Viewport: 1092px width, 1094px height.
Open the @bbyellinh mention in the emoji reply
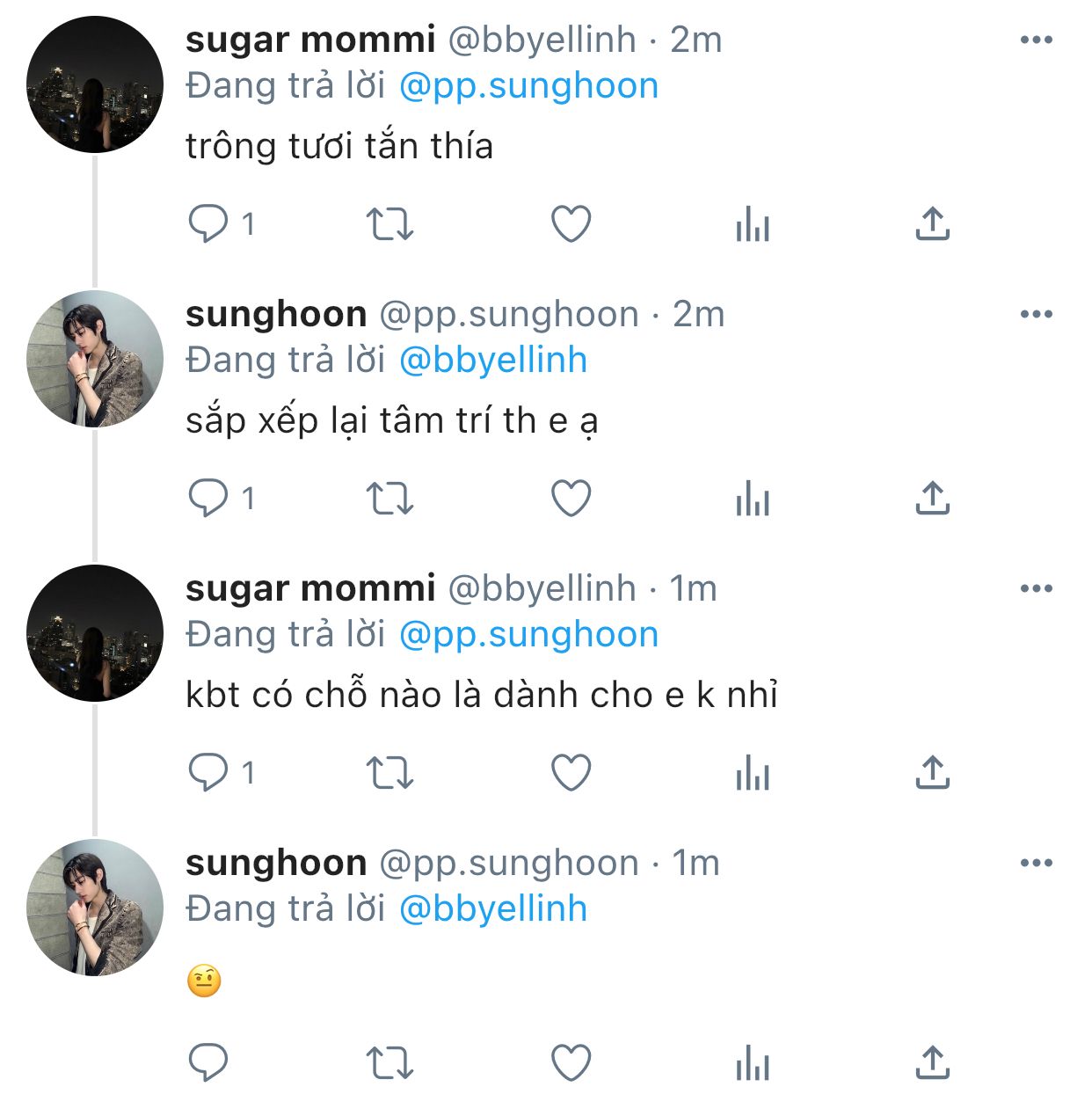point(492,909)
